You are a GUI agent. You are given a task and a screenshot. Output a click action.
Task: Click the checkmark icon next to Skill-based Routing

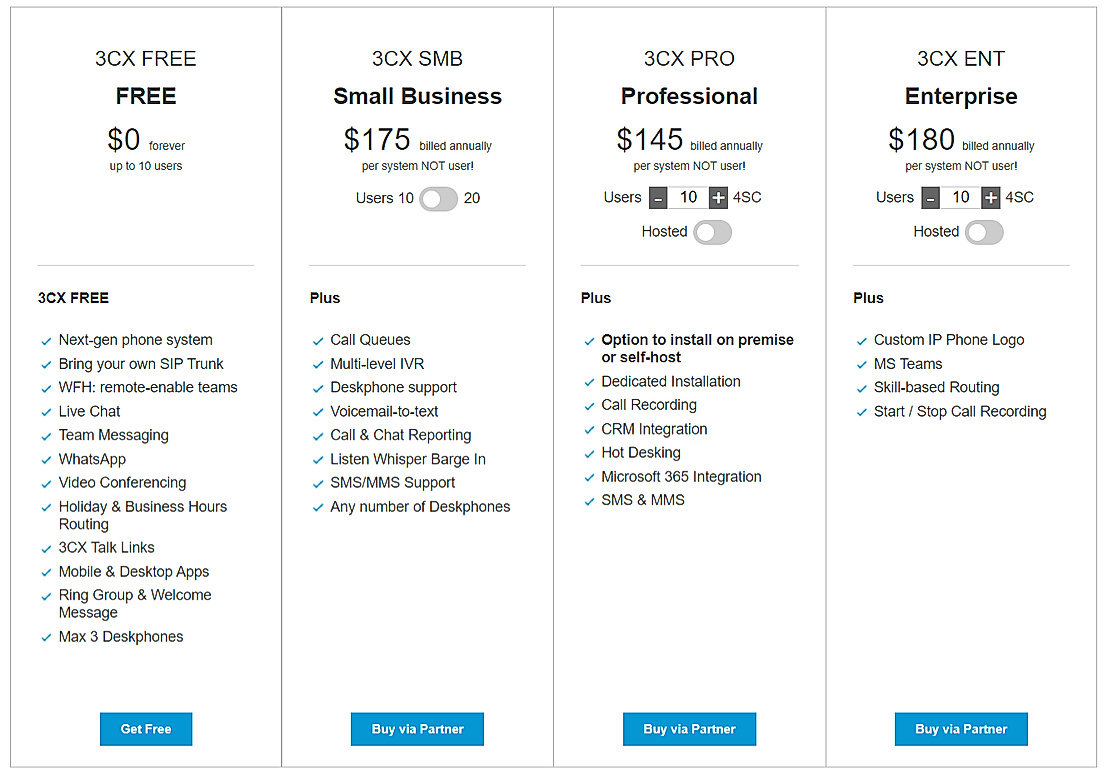[862, 387]
